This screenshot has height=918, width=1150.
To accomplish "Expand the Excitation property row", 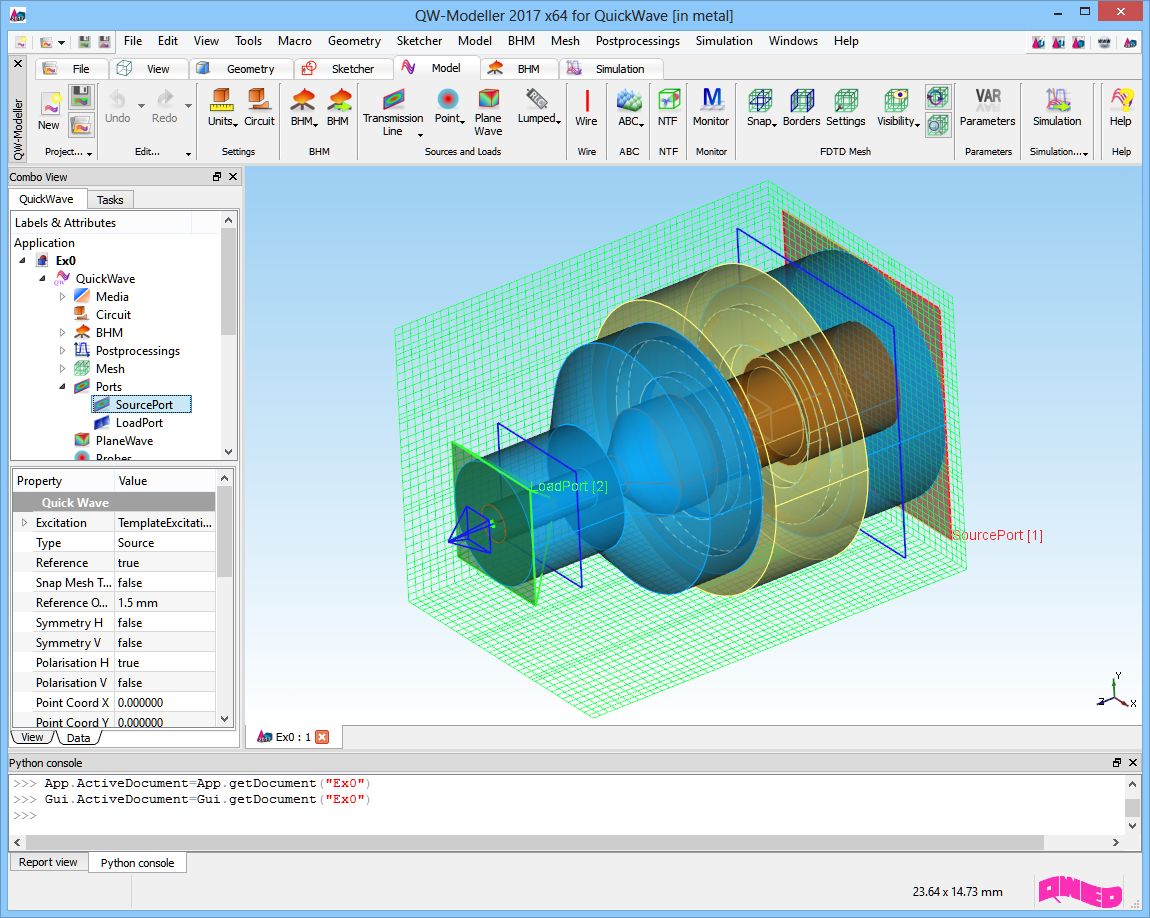I will point(24,523).
